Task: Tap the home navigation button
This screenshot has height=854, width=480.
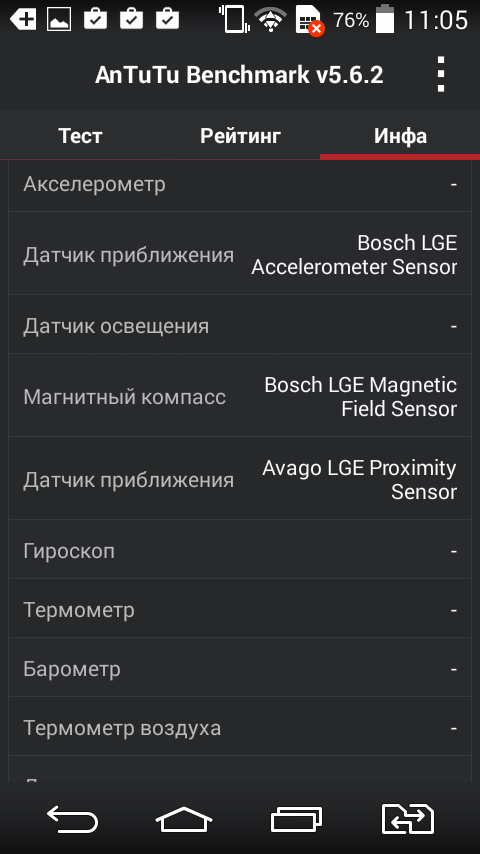Action: pos(184,819)
